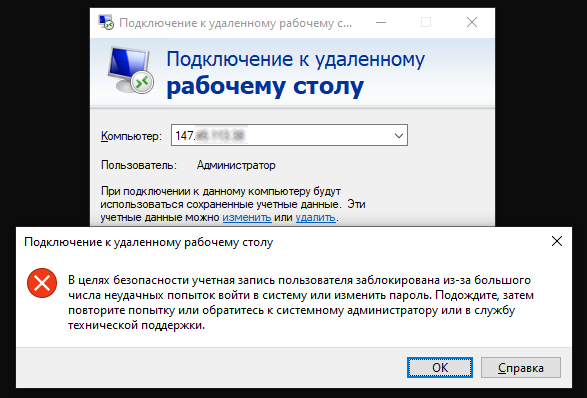Click the small Remote Desktop icon in title bar
Screen dimensions: 587x398
click(x=106, y=22)
